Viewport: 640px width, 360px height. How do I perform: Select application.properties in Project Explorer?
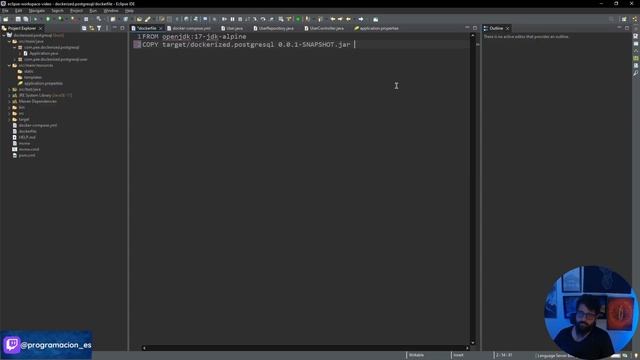tap(43, 83)
